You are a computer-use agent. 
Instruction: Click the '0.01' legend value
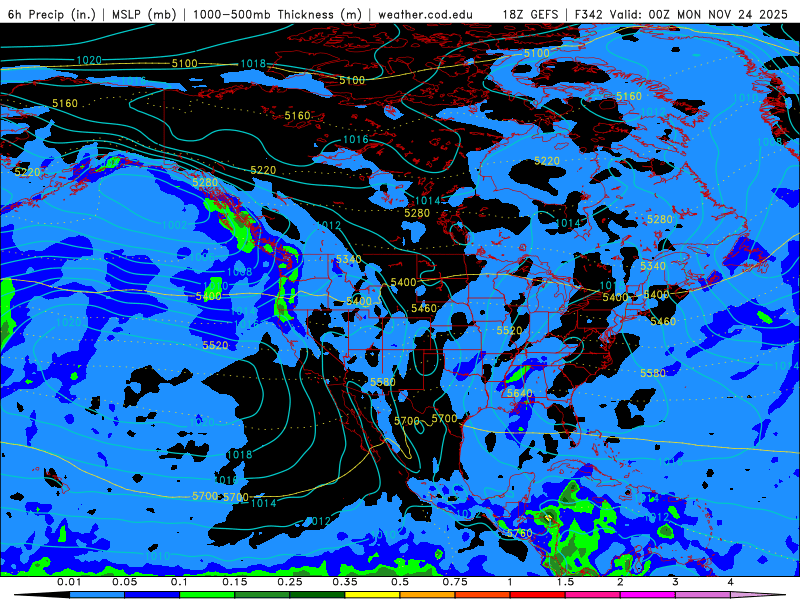click(69, 582)
